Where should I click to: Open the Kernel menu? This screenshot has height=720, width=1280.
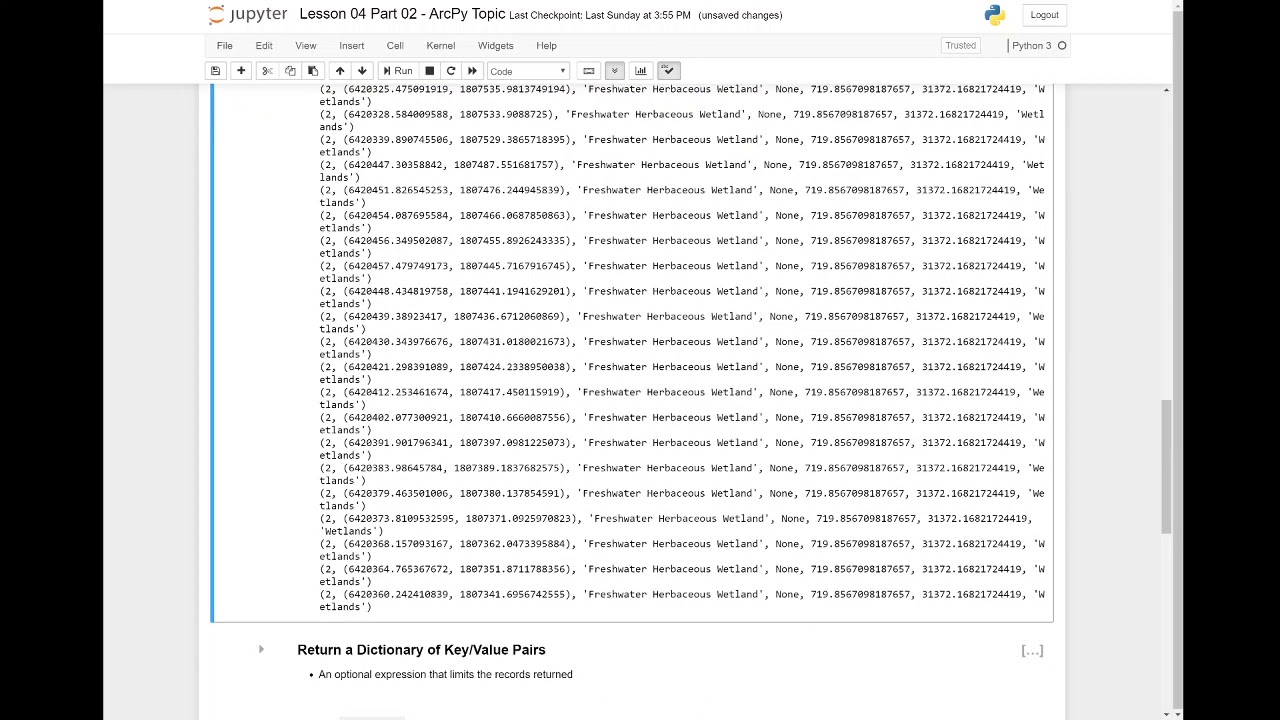(441, 45)
